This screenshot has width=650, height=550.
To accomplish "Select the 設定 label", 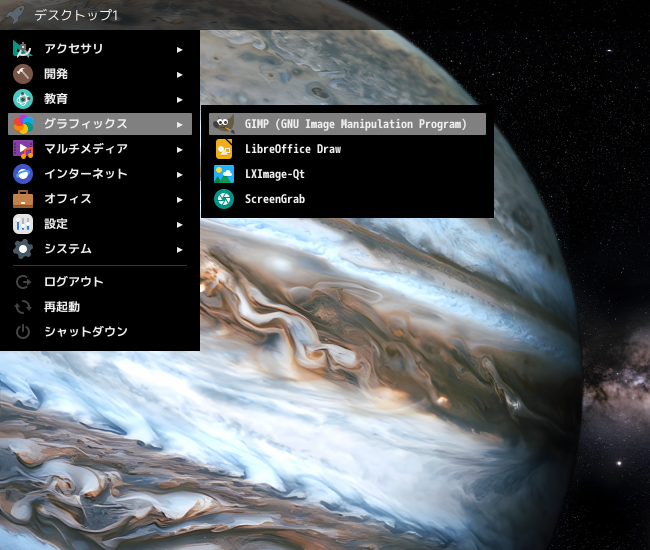I will point(56,224).
